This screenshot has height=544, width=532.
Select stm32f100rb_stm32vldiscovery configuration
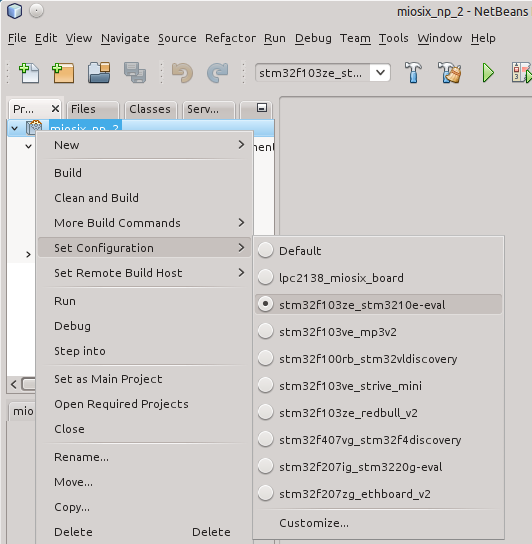pos(266,358)
